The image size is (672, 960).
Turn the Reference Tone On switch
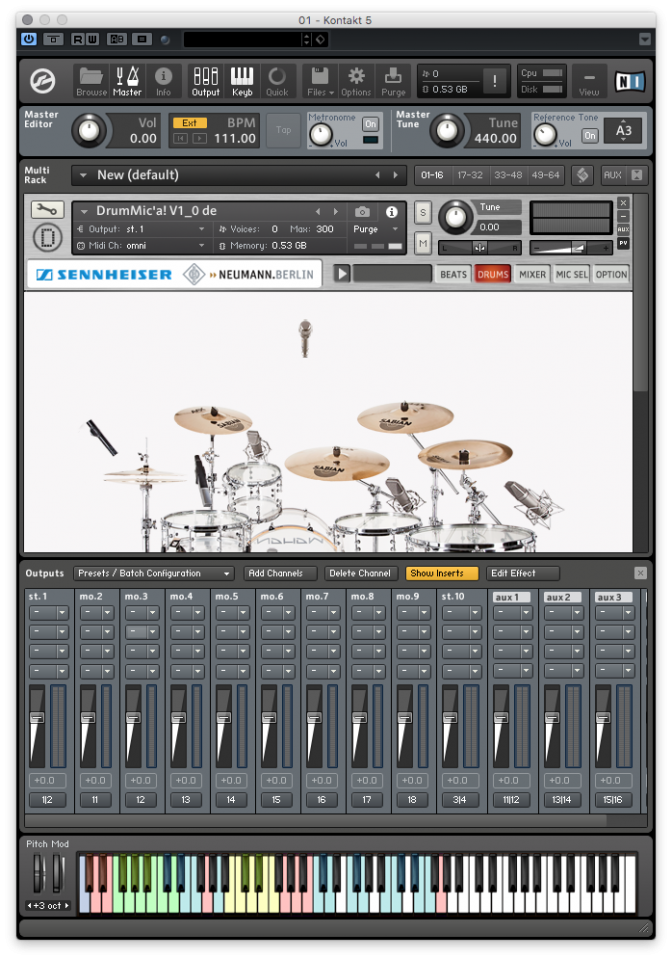tap(589, 135)
